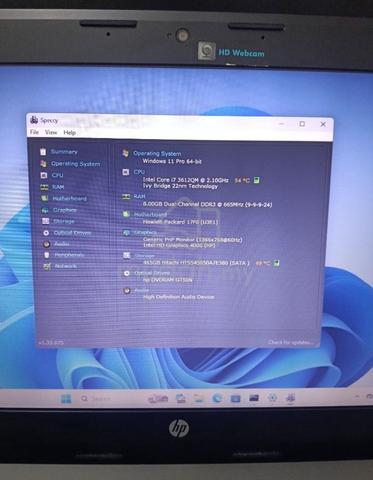Select the CPU chip icon in sidebar
The width and height of the screenshot is (373, 480).
pyautogui.click(x=44, y=175)
